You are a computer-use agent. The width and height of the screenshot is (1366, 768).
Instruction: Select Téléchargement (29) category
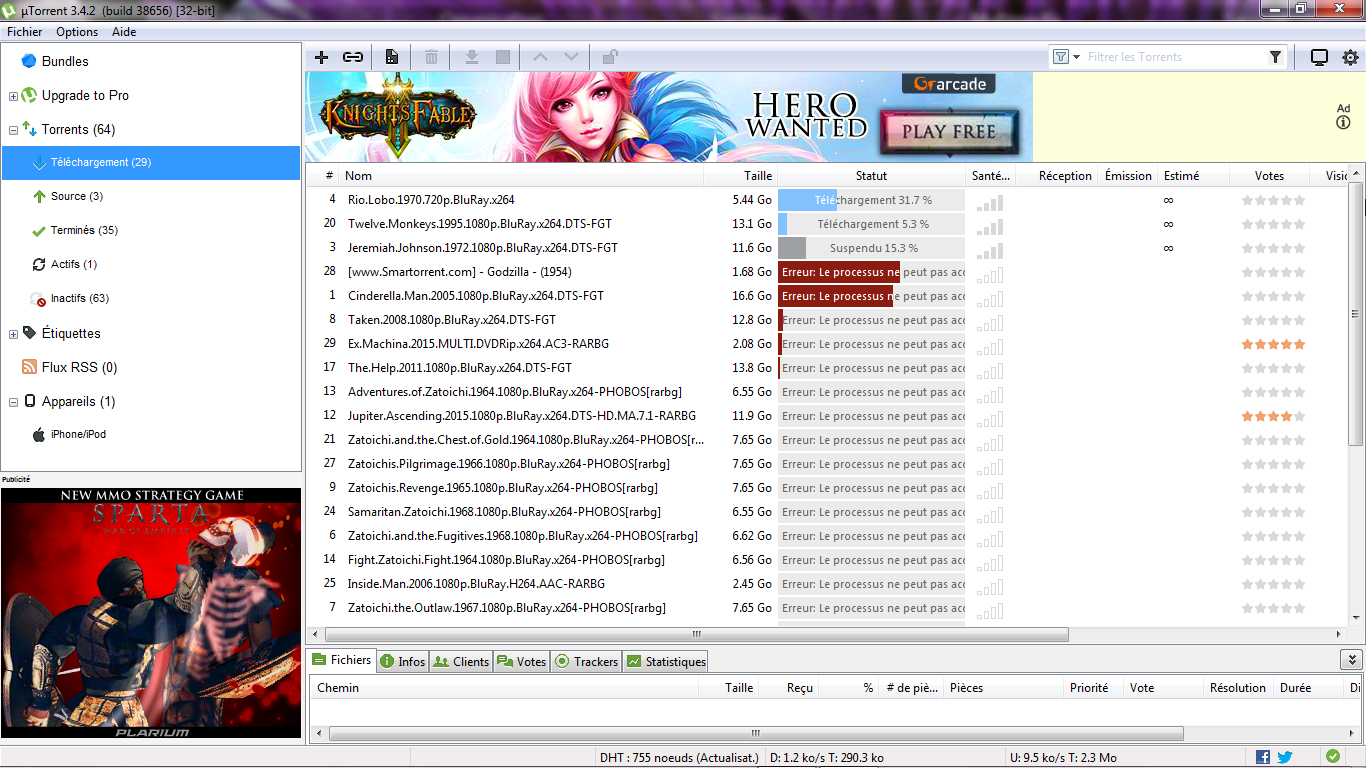tap(151, 162)
